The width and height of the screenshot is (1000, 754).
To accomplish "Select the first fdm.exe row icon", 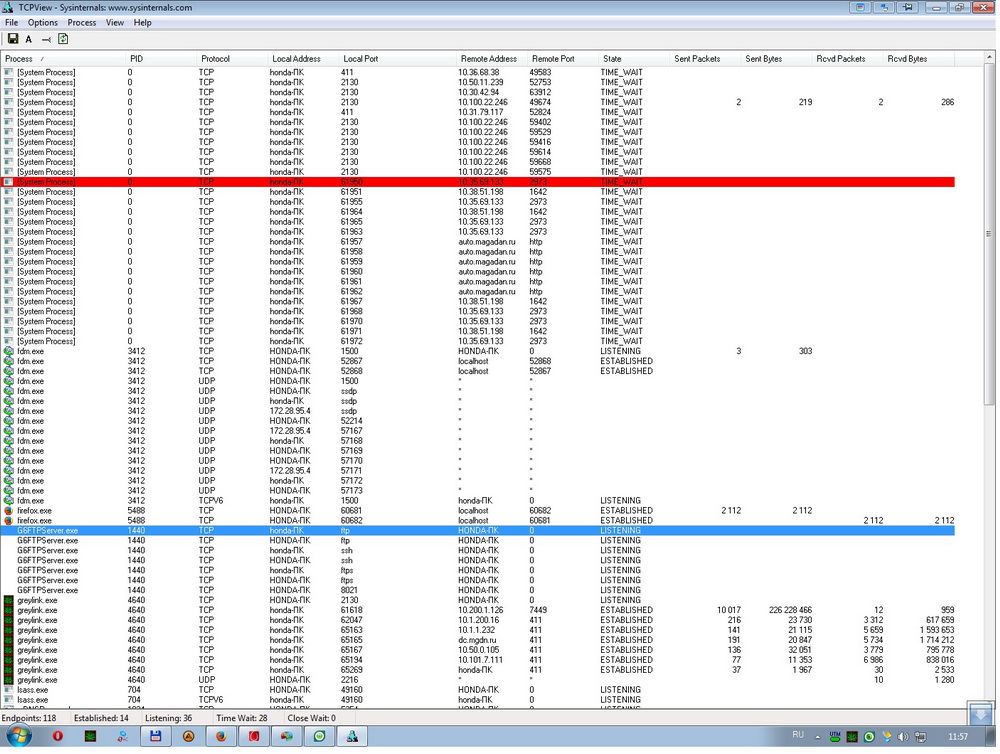I will (9, 352).
